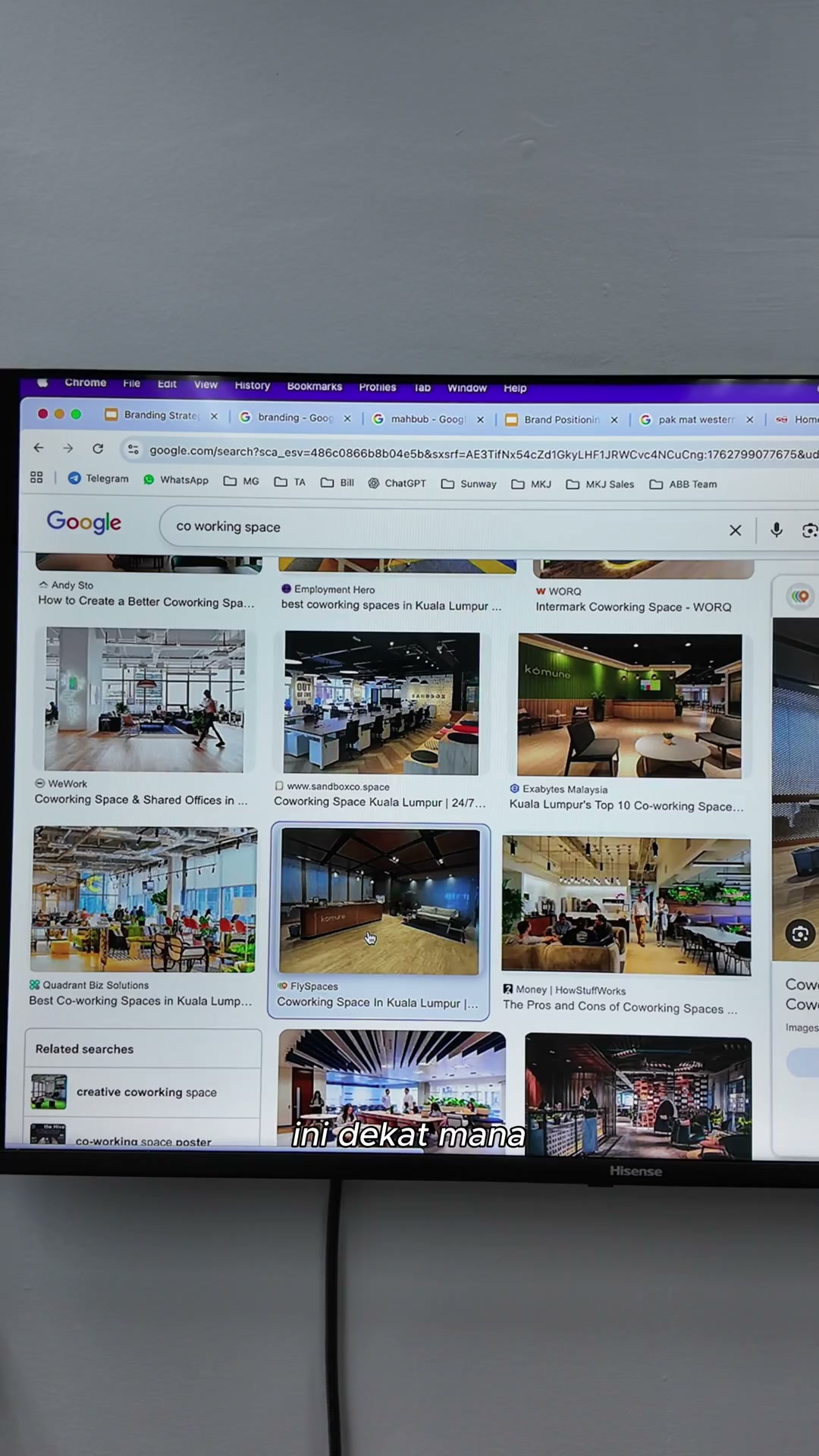This screenshot has width=819, height=1456.
Task: Clear the search query with X icon
Action: [x=735, y=530]
